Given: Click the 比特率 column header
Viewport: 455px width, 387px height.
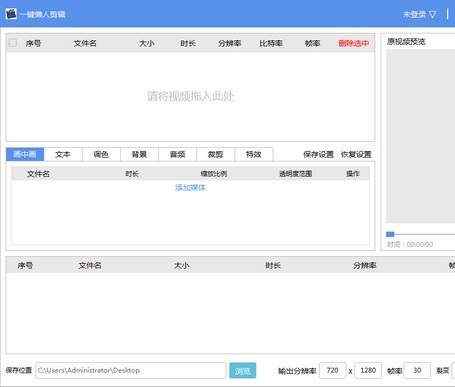Looking at the screenshot, I should point(271,43).
